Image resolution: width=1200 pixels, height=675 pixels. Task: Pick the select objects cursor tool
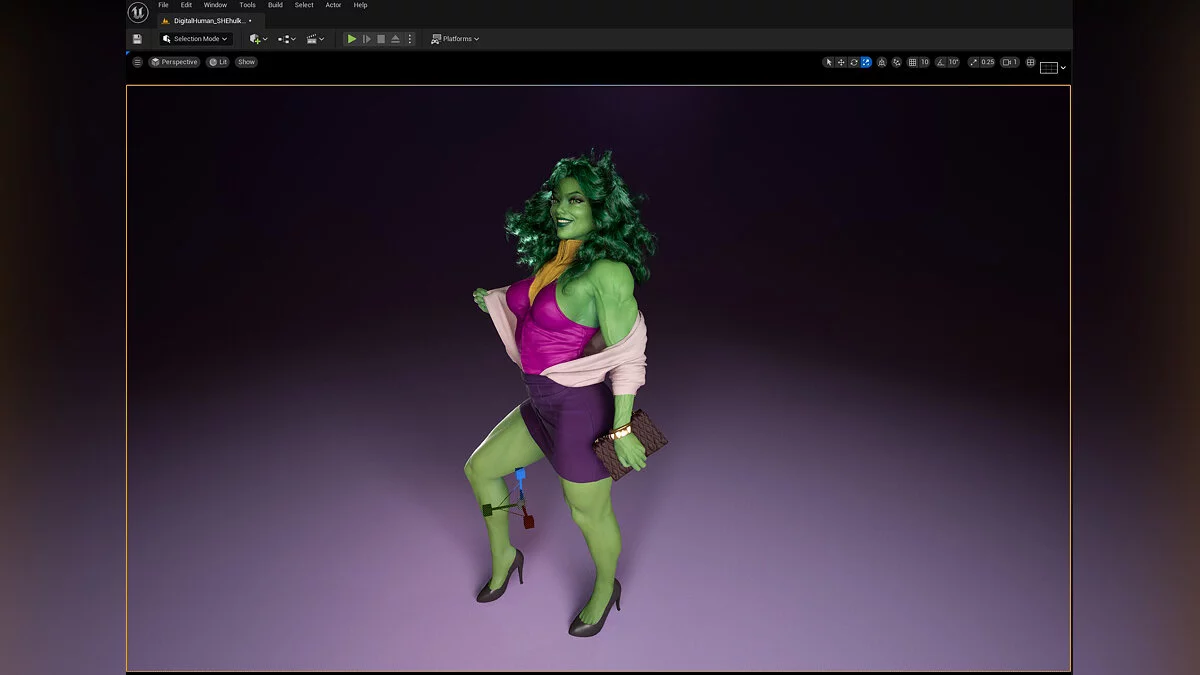[x=828, y=62]
